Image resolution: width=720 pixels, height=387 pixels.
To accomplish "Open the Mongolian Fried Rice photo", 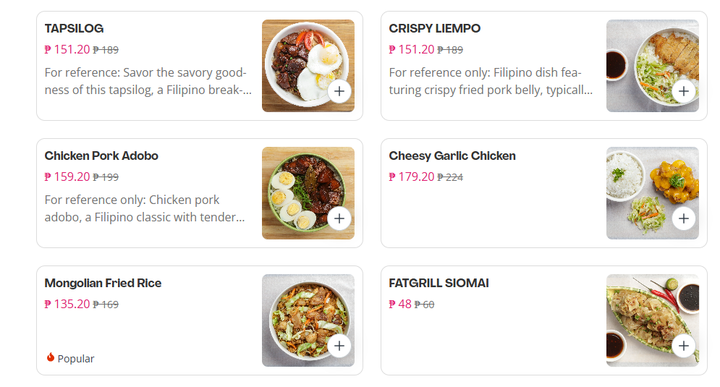I will (308, 320).
